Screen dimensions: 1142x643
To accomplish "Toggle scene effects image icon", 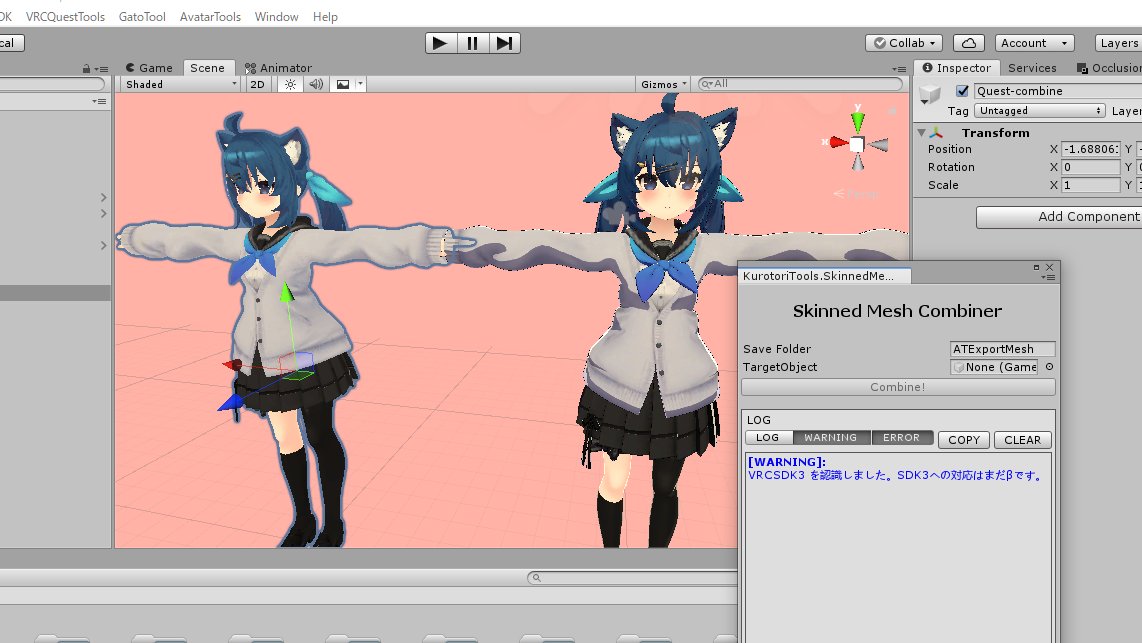I will point(342,84).
